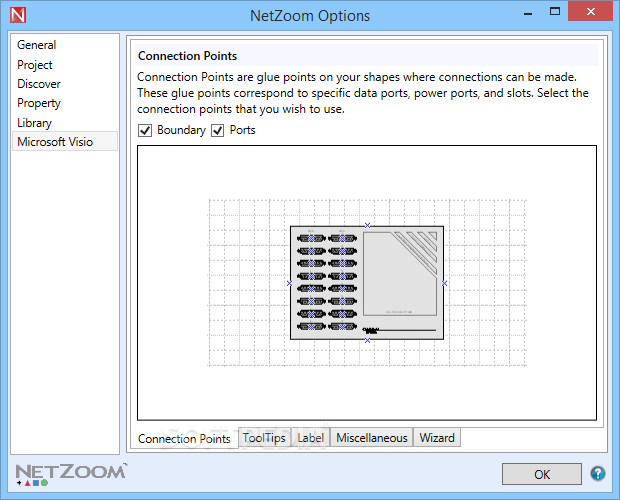Maximize the NetZoom Options window
This screenshot has width=620, height=500.
pos(555,12)
